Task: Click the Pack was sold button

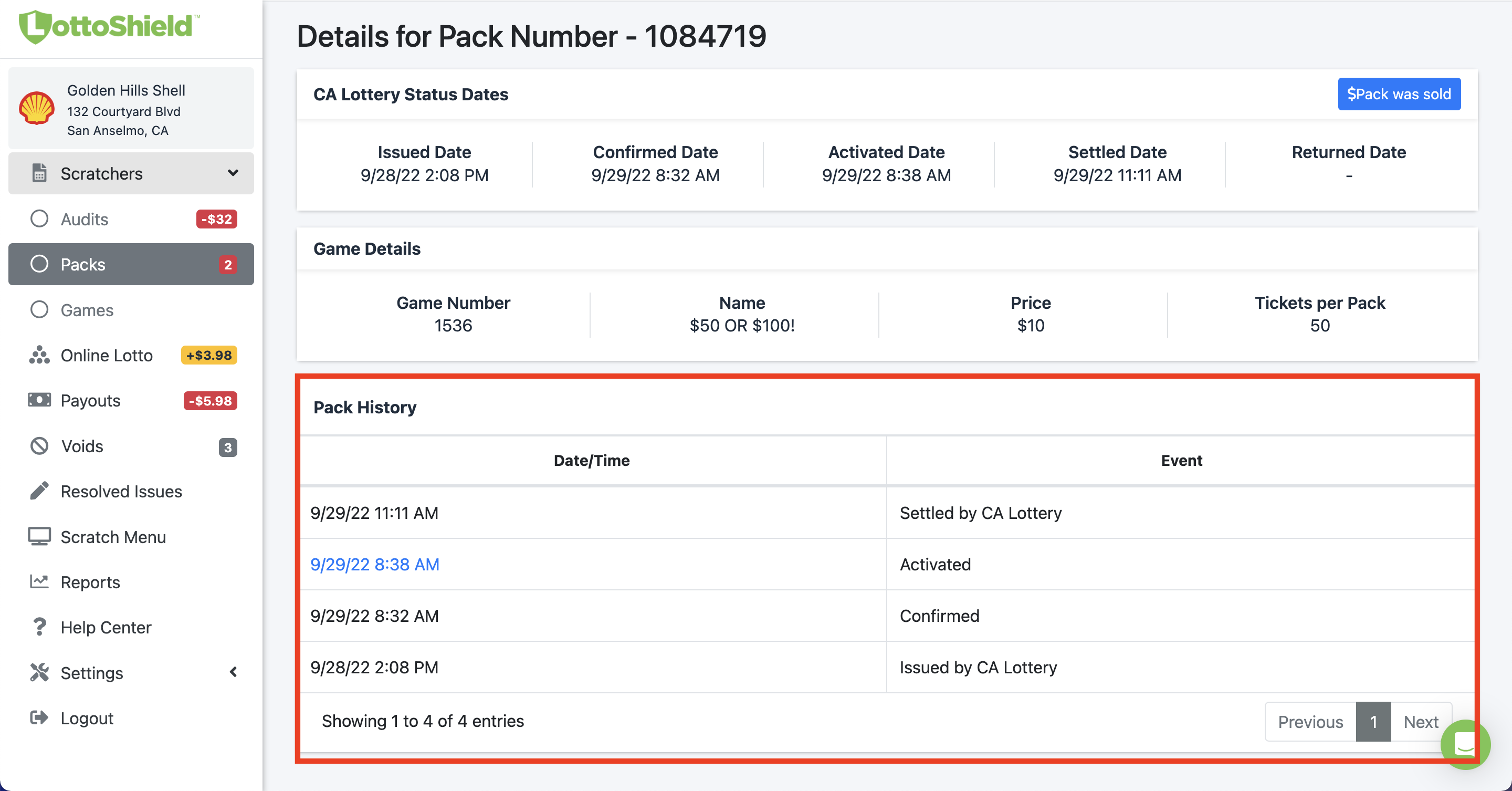Action: [x=1399, y=94]
